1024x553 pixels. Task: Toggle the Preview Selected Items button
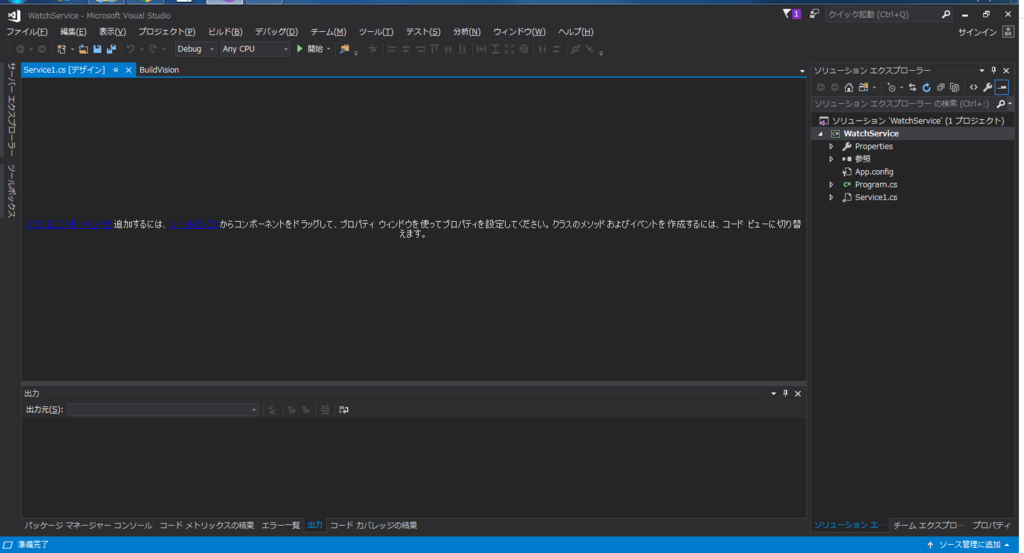pos(1002,87)
